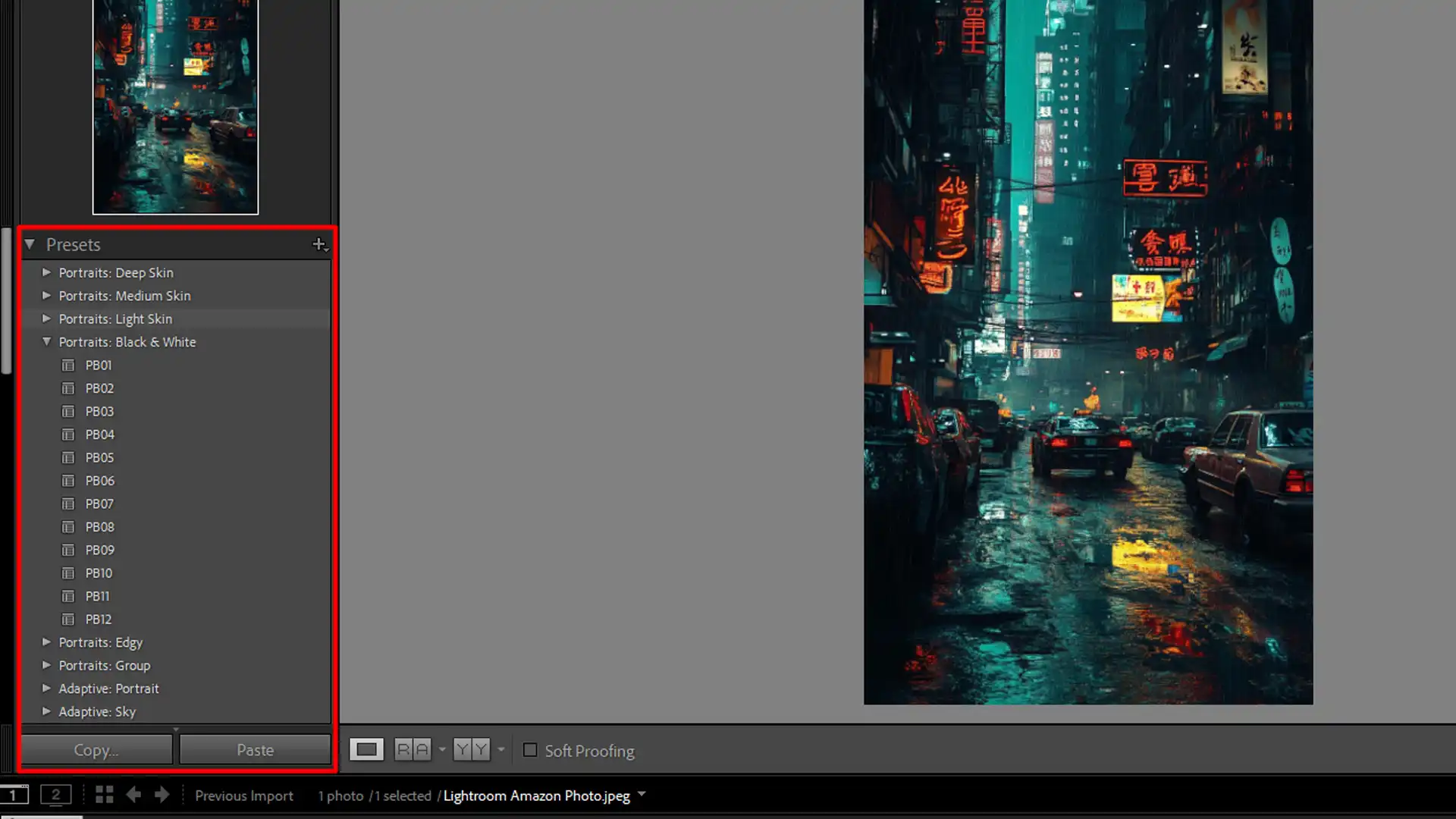
Task: Click the PB05 preset icon
Action: (x=68, y=458)
